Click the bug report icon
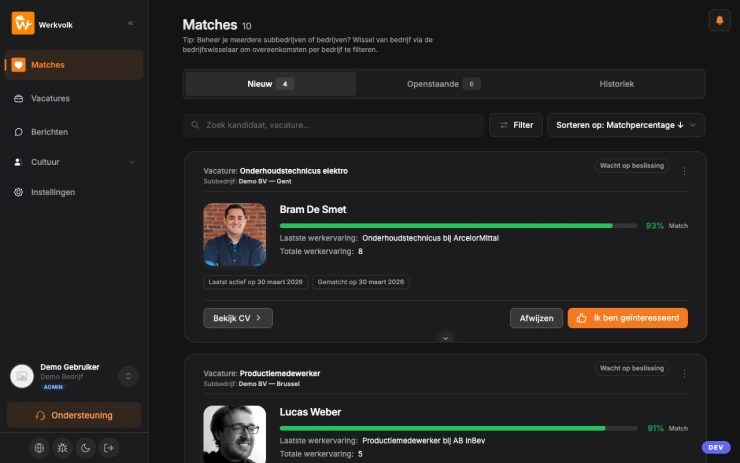The width and height of the screenshot is (740, 463). point(62,448)
